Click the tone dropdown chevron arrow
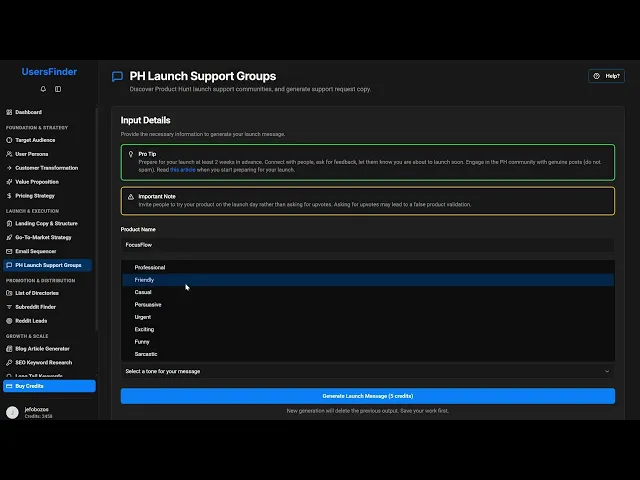Image resolution: width=640 pixels, height=480 pixels. pyautogui.click(x=607, y=371)
